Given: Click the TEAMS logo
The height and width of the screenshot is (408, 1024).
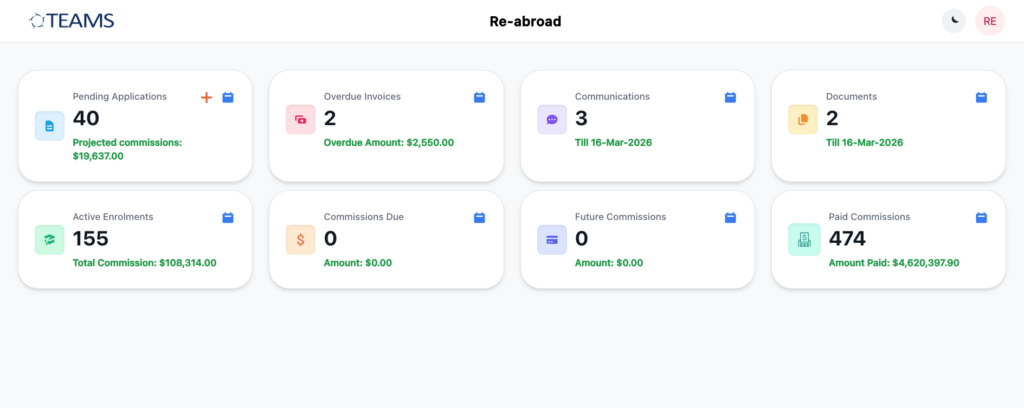Looking at the screenshot, I should pyautogui.click(x=72, y=20).
